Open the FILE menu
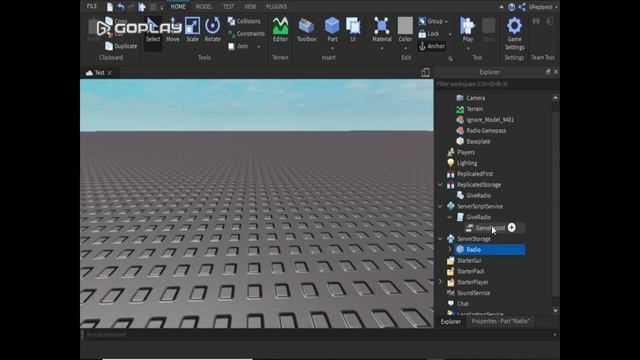Viewport: 640px width, 360px height. click(92, 6)
